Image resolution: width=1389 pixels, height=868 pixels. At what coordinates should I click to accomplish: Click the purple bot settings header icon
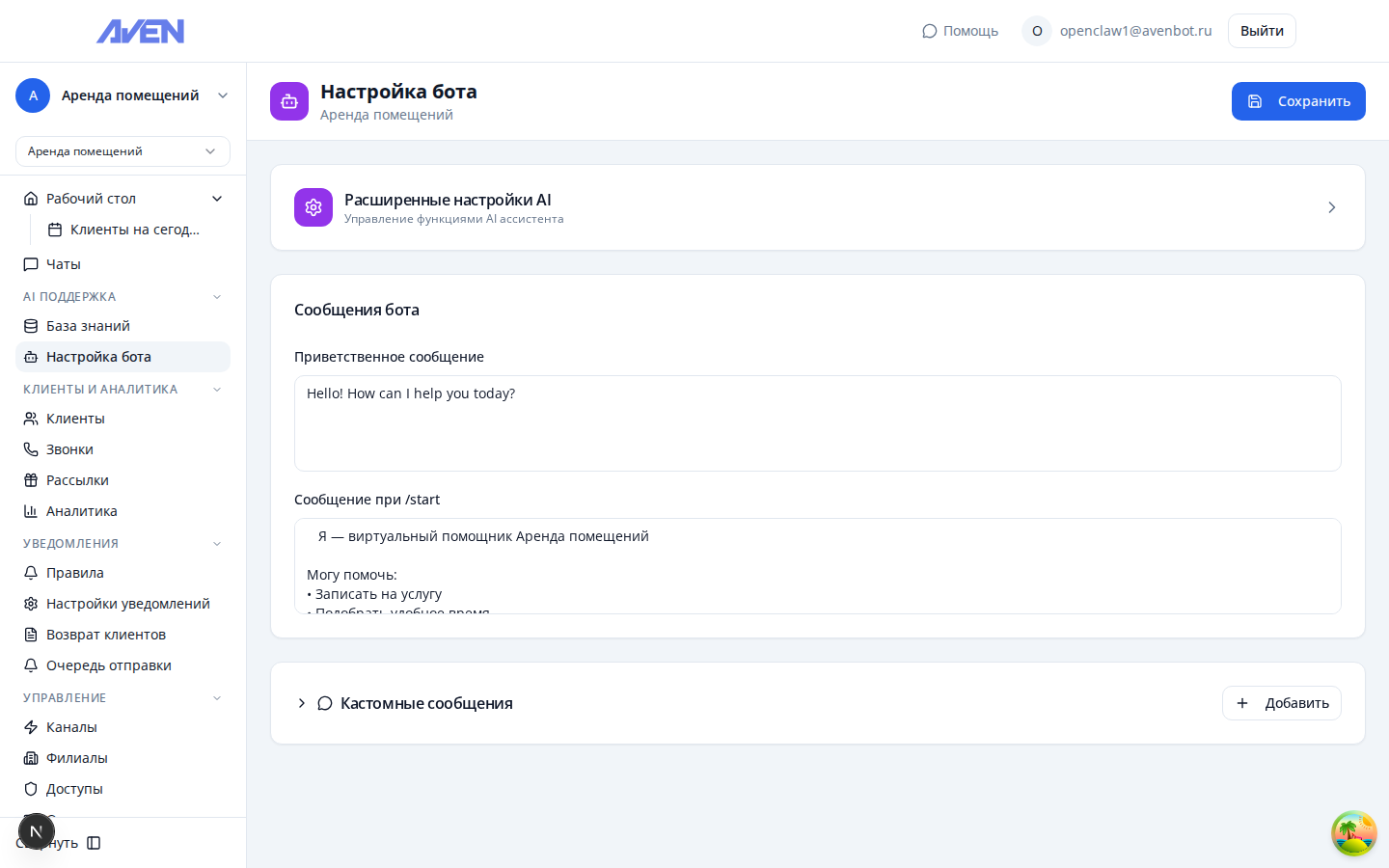tap(289, 101)
